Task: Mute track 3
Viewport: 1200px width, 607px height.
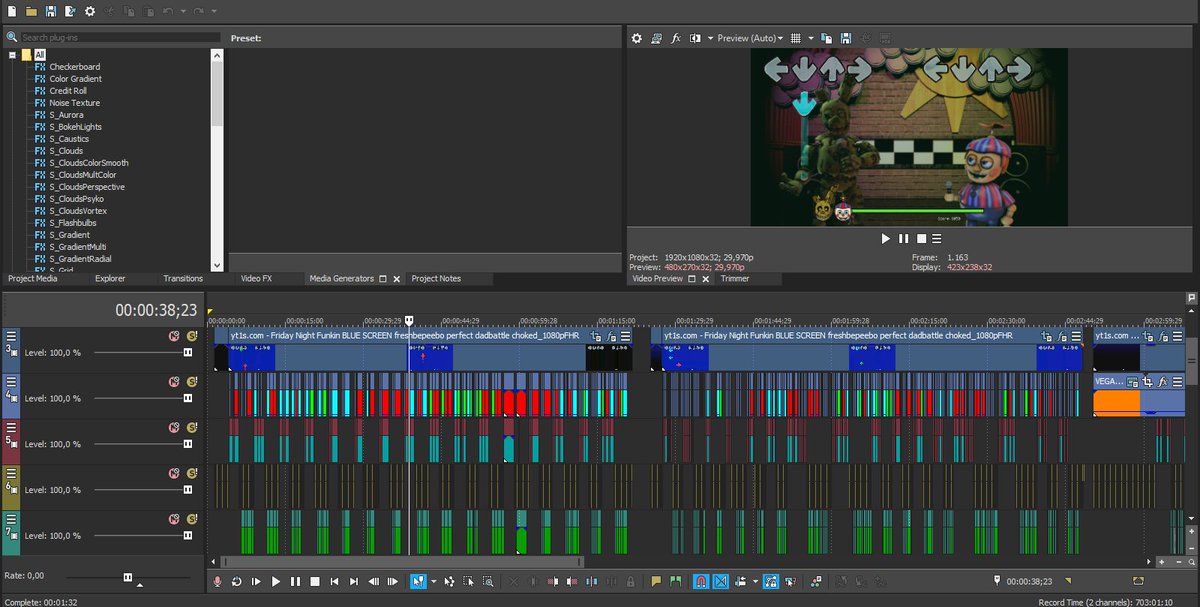Action: pos(174,337)
